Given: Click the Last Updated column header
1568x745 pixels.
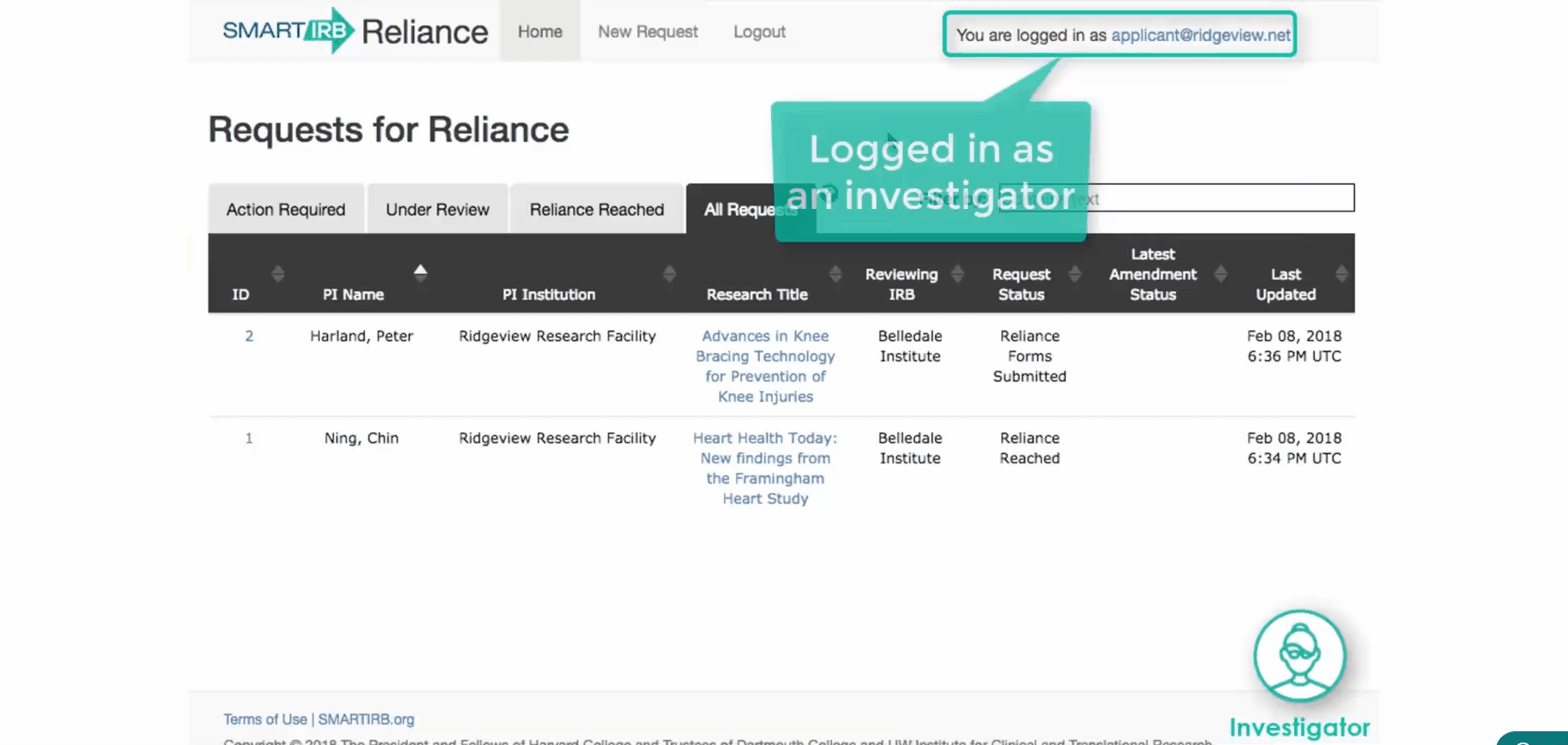Looking at the screenshot, I should [x=1286, y=284].
